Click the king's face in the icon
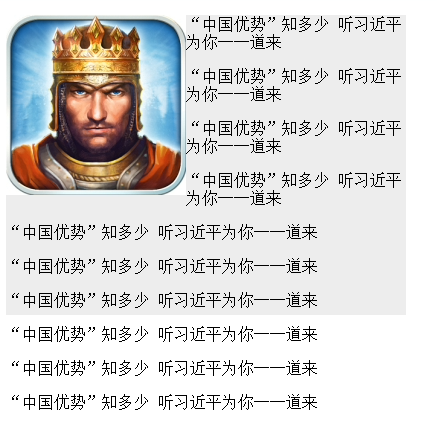Screen dimensions: 437x422 (x=98, y=113)
